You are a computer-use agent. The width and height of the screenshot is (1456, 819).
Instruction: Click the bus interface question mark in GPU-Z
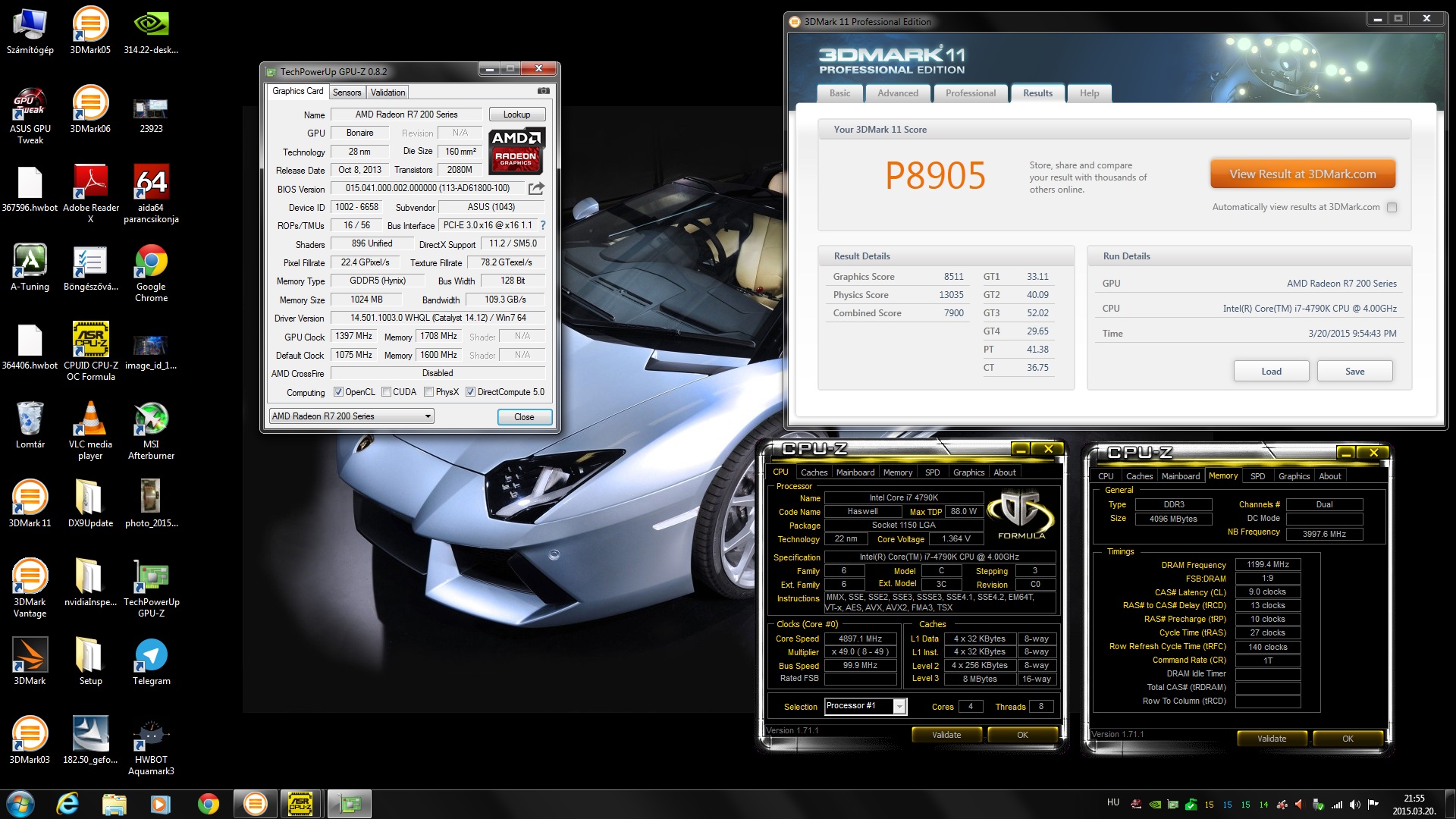tap(543, 225)
